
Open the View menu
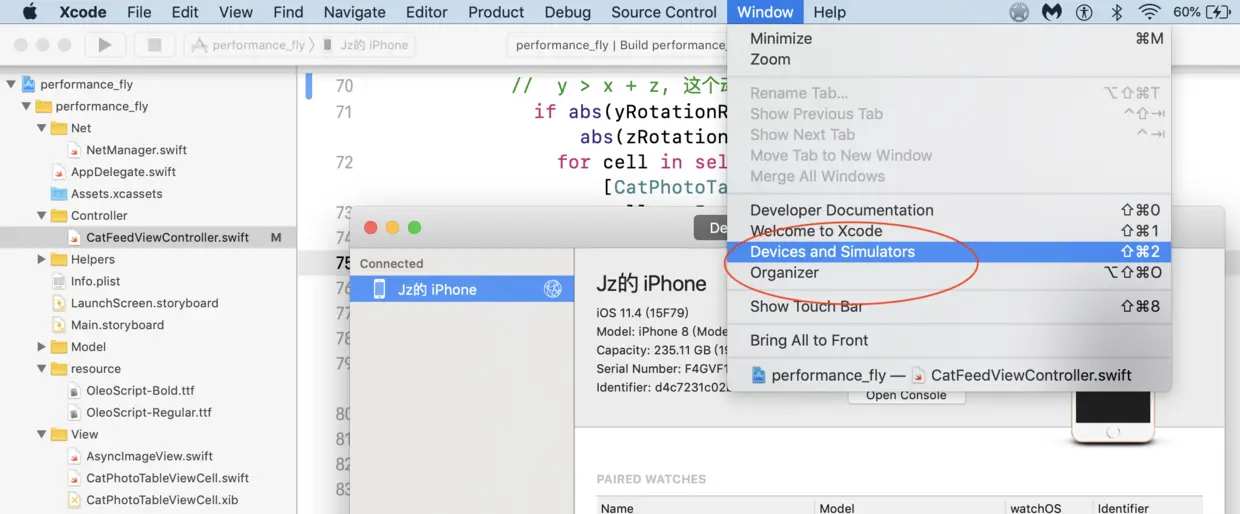click(236, 12)
